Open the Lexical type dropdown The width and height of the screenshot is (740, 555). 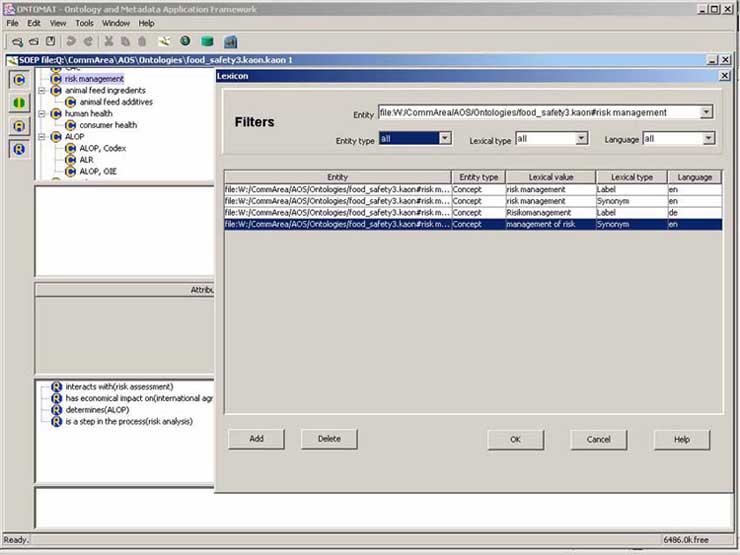581,138
